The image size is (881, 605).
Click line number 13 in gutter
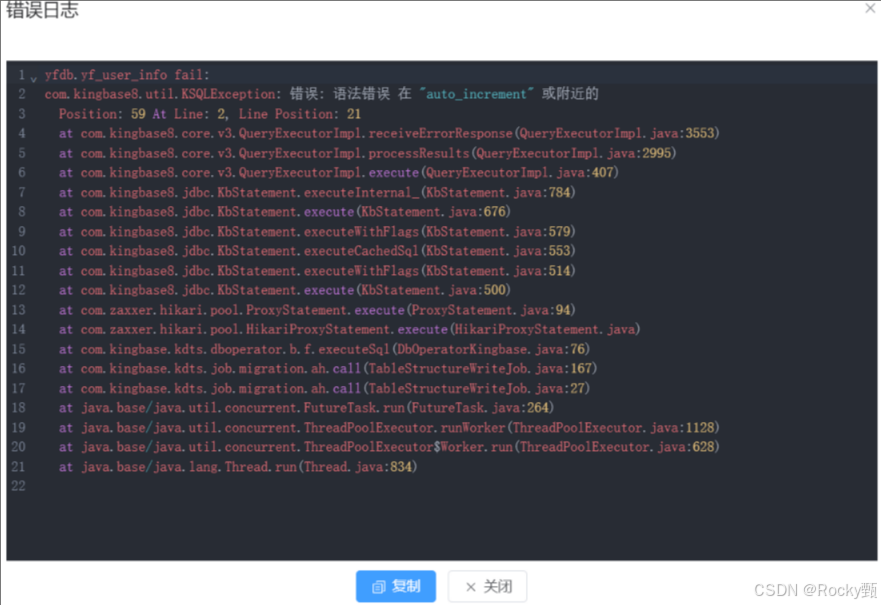coord(19,310)
